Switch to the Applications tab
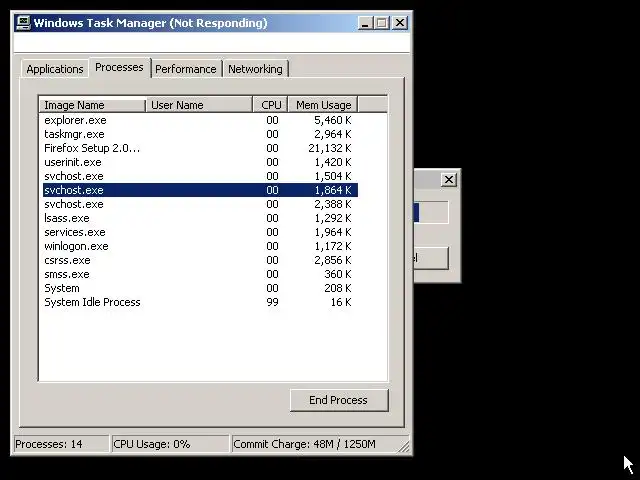 [55, 69]
